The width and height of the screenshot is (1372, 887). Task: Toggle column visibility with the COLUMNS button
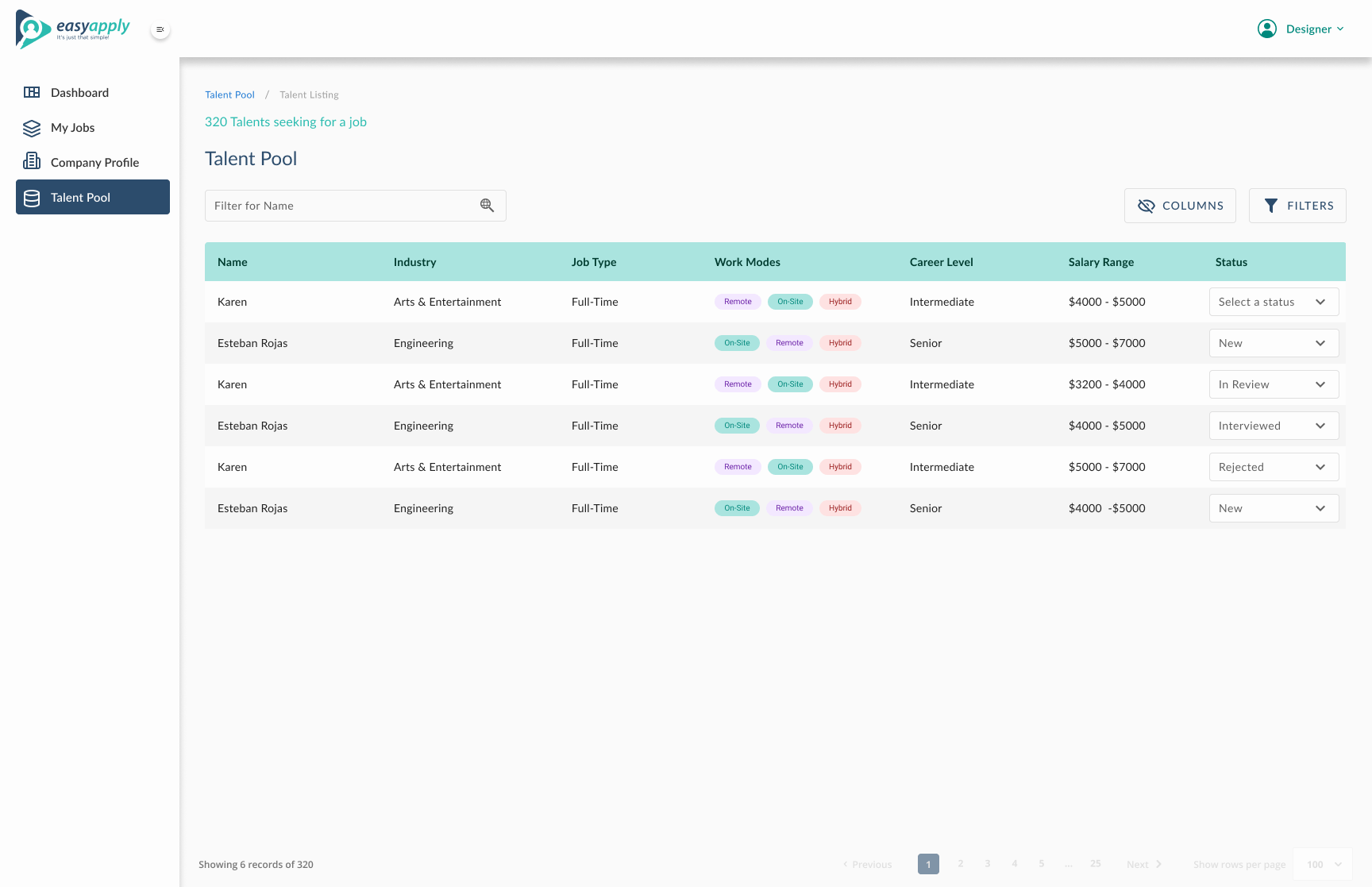[1180, 206]
